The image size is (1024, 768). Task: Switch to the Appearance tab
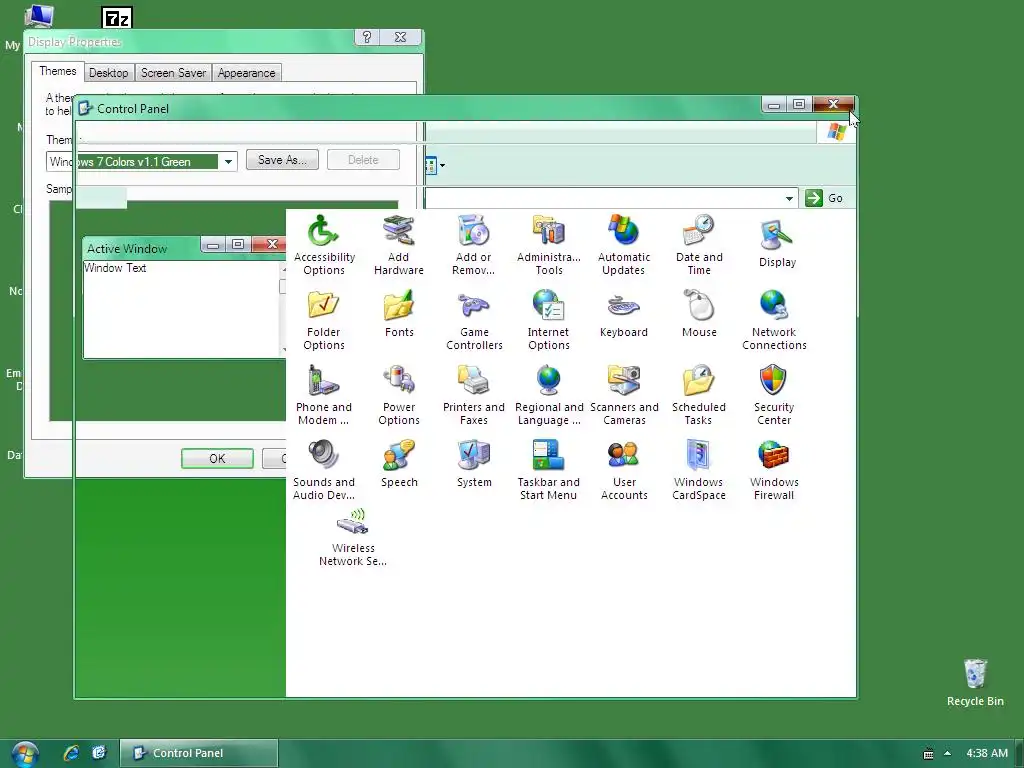pyautogui.click(x=246, y=72)
